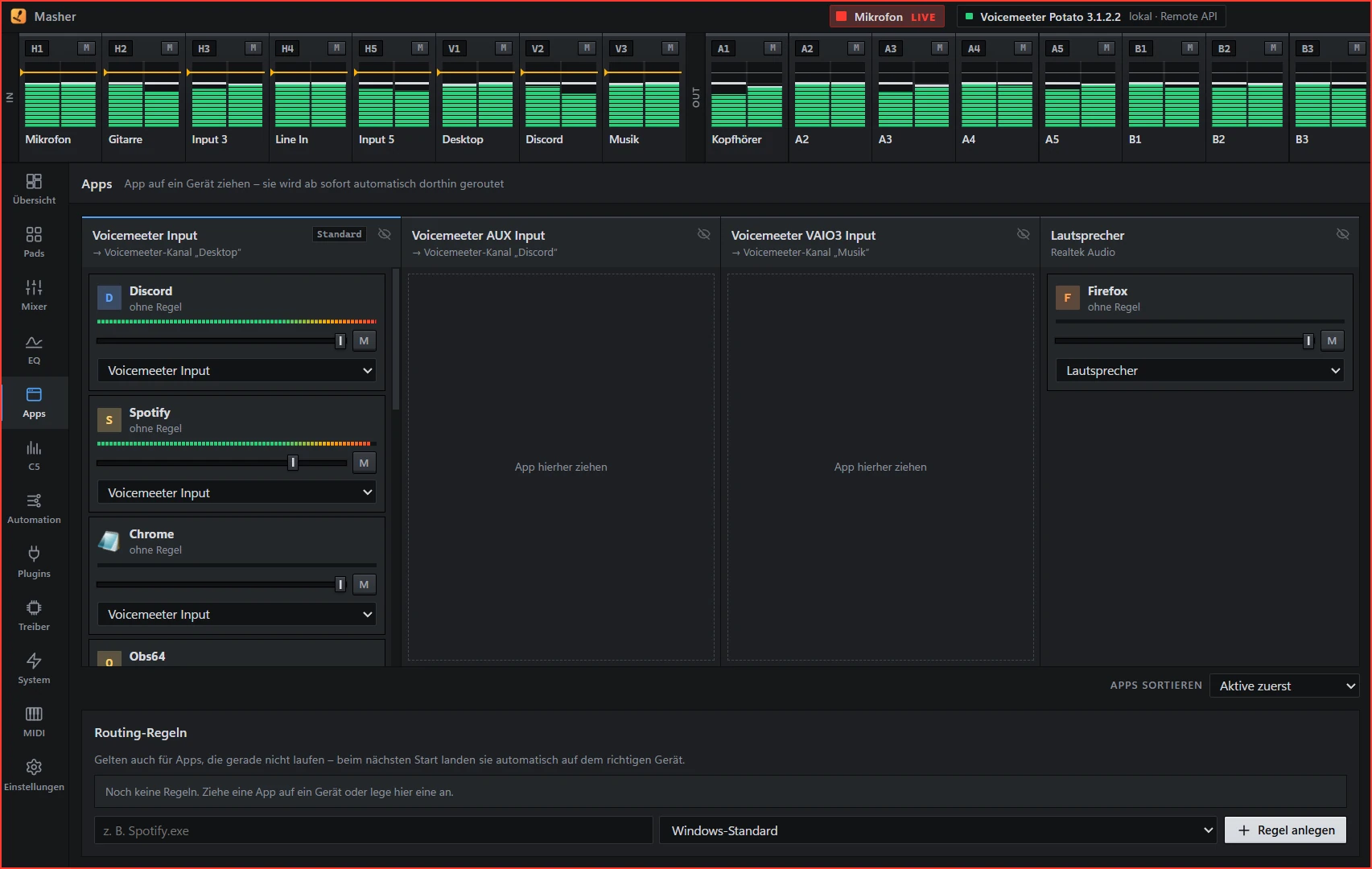Open the Plugins sidebar section
This screenshot has width=1372, height=869.
pyautogui.click(x=34, y=562)
